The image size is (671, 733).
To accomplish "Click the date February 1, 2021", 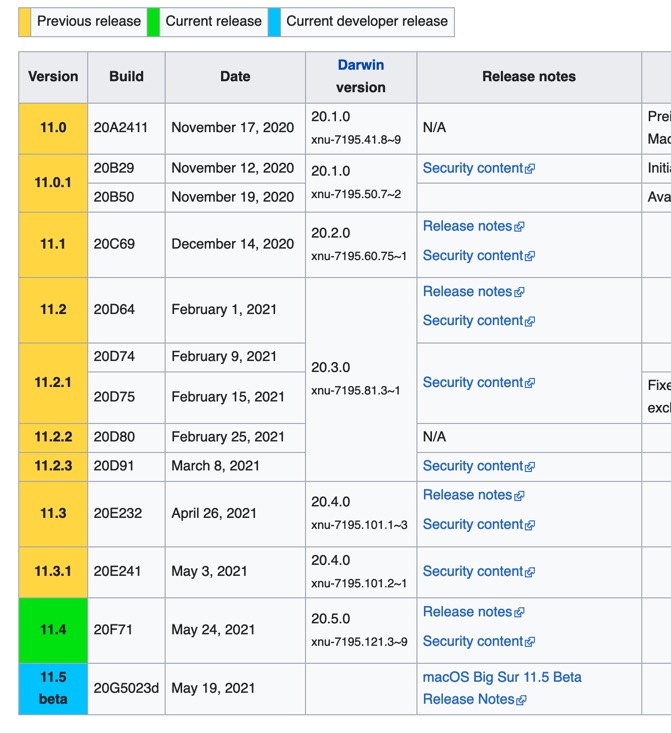I will (x=224, y=309).
